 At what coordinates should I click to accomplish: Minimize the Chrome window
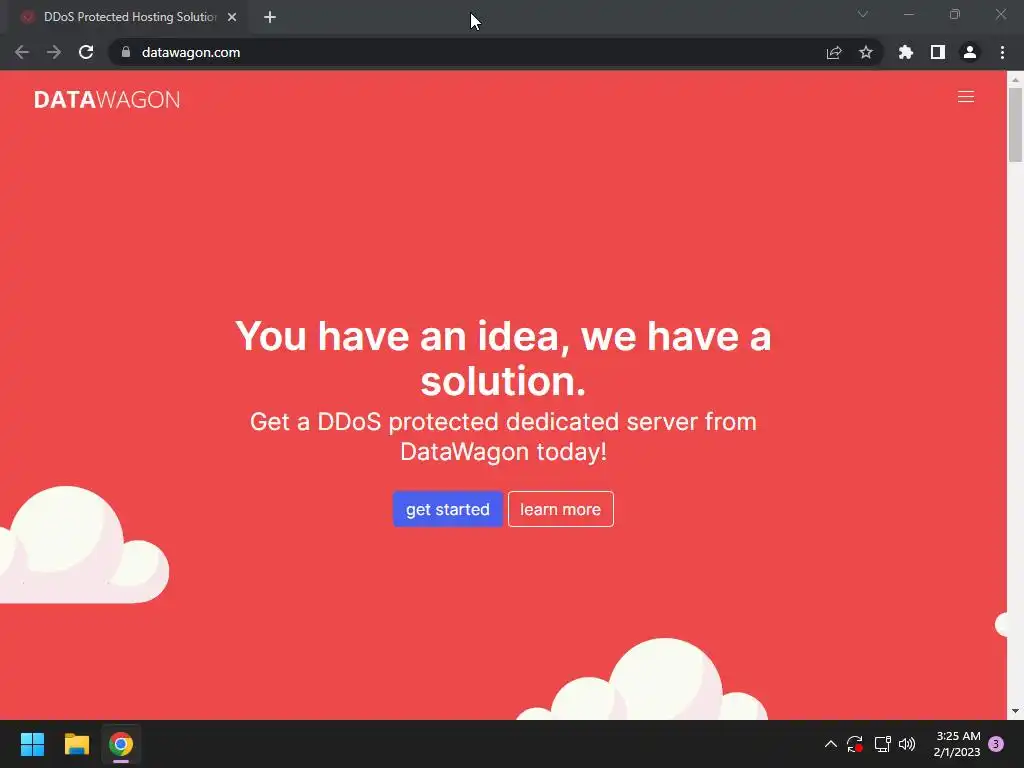click(x=909, y=14)
